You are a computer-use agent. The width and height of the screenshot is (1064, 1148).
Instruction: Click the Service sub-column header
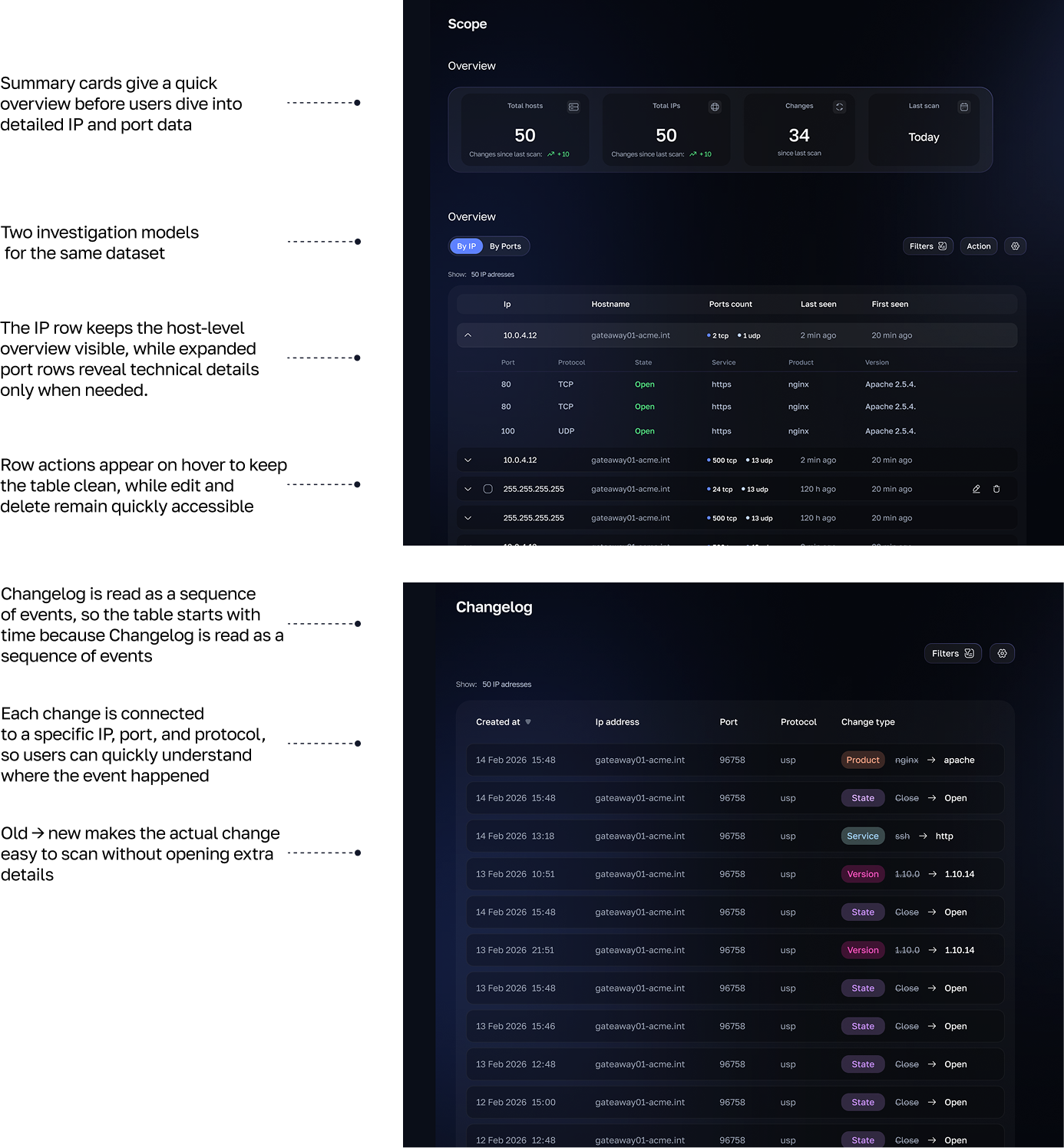[x=723, y=362]
